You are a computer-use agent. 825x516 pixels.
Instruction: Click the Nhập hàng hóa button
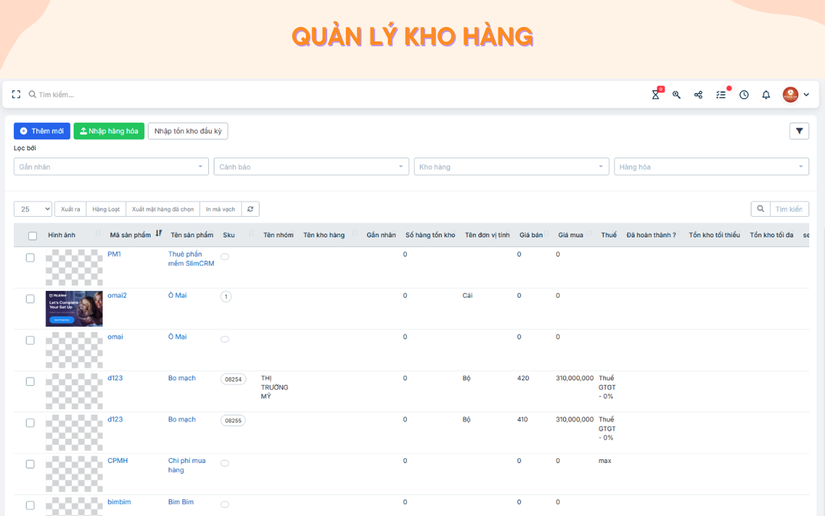coord(109,131)
